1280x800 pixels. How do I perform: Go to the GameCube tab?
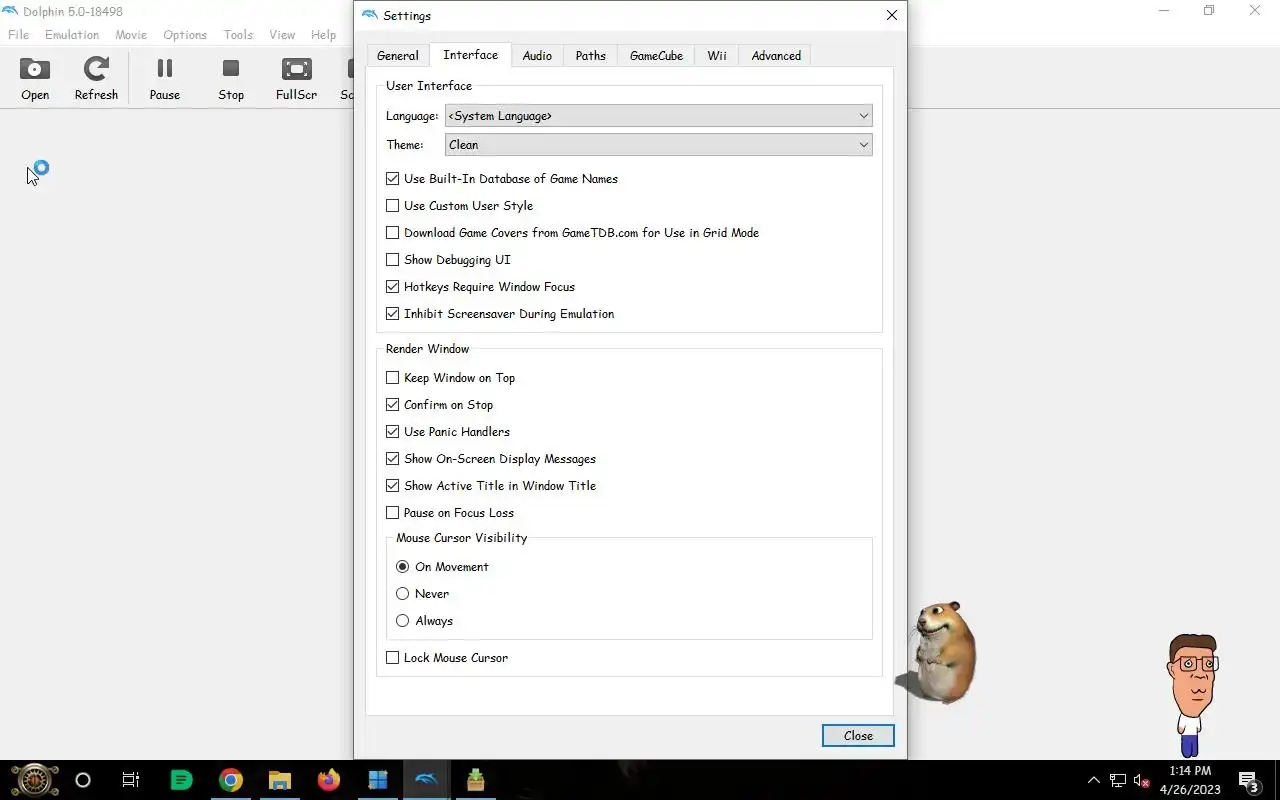pos(656,56)
